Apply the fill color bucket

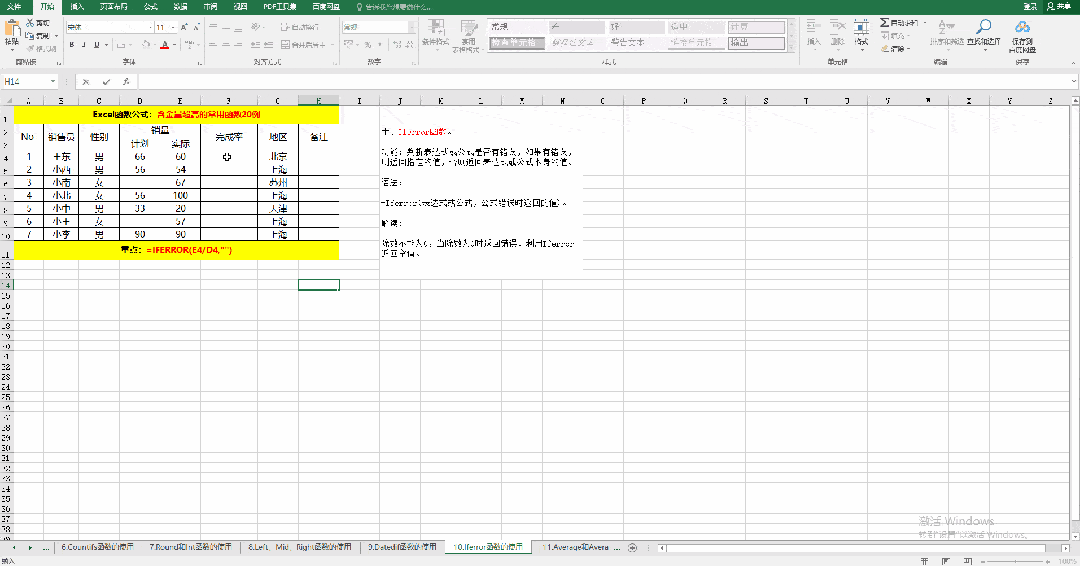tap(145, 45)
